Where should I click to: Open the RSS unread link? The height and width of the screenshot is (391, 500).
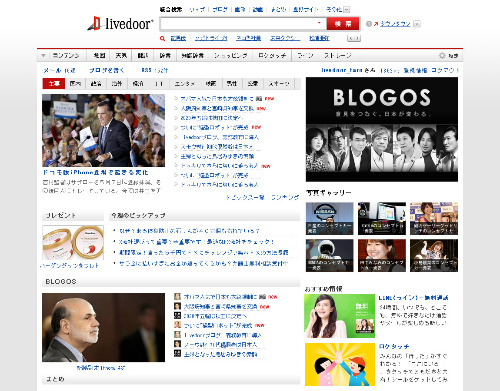(x=155, y=70)
